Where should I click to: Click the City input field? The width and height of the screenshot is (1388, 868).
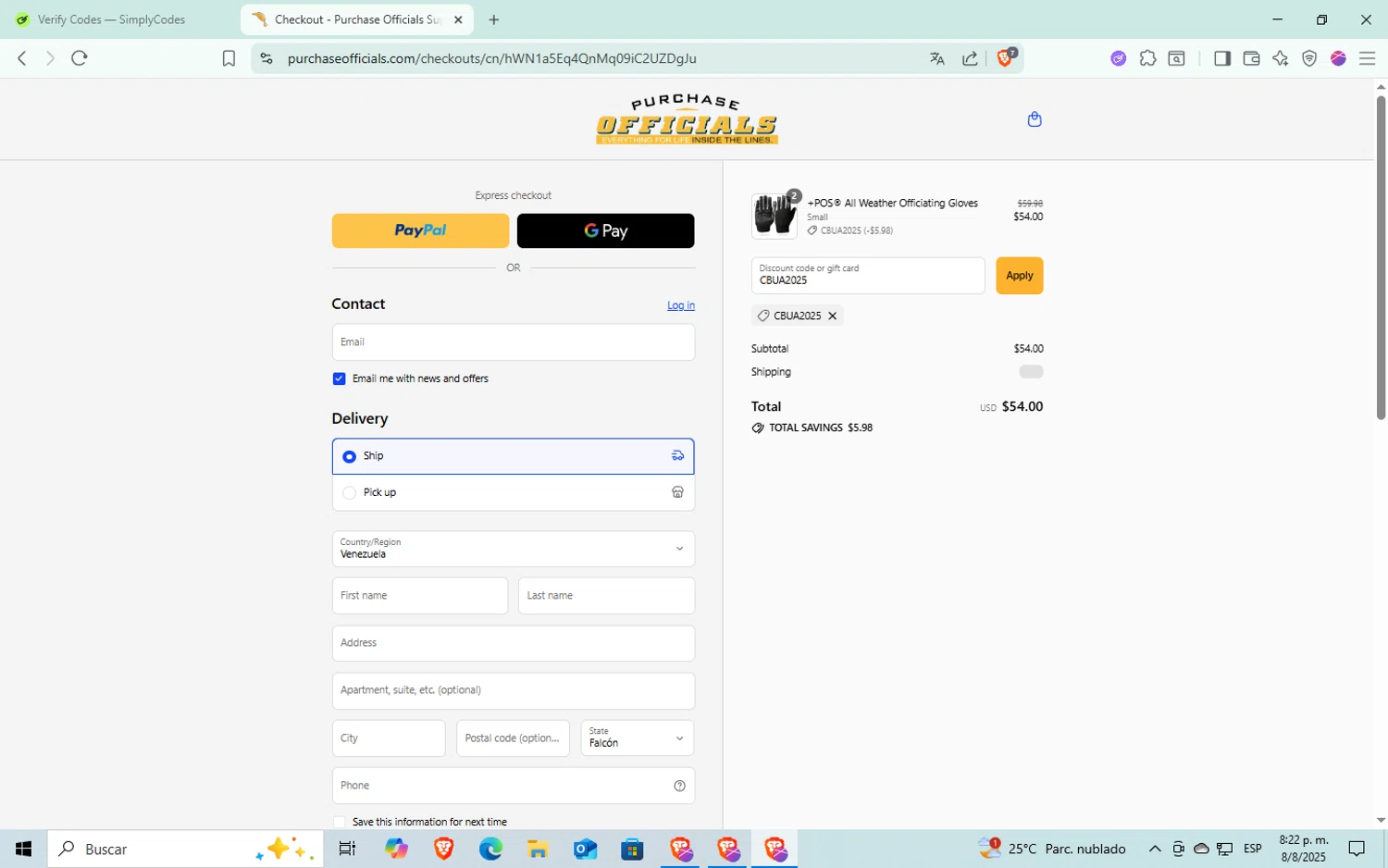click(x=389, y=738)
